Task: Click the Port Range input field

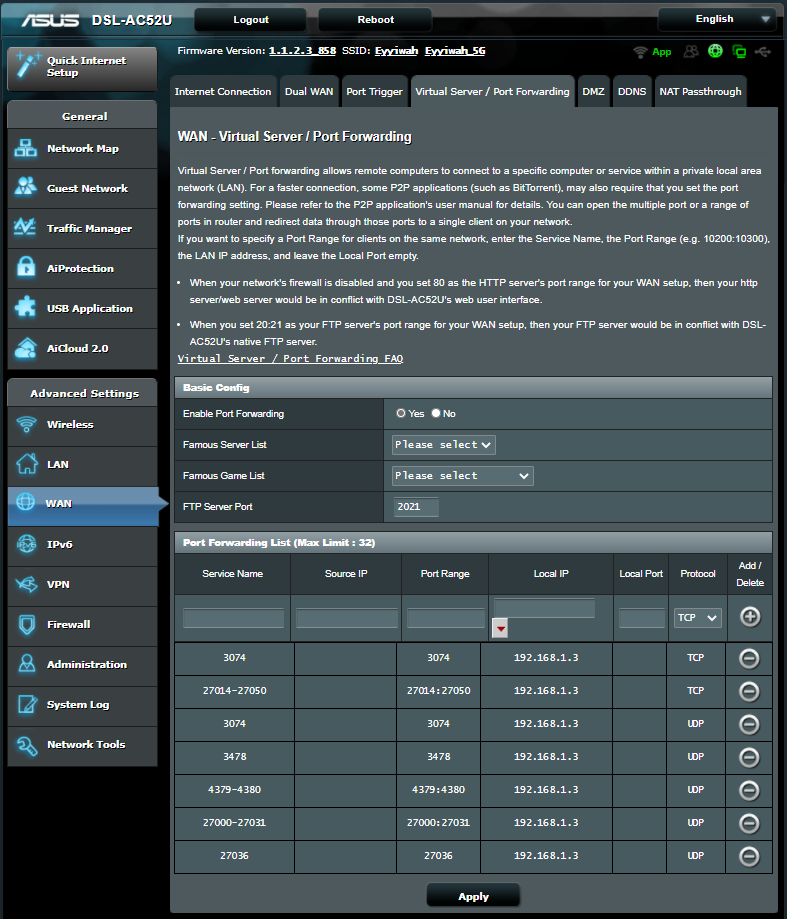Action: [x=446, y=618]
